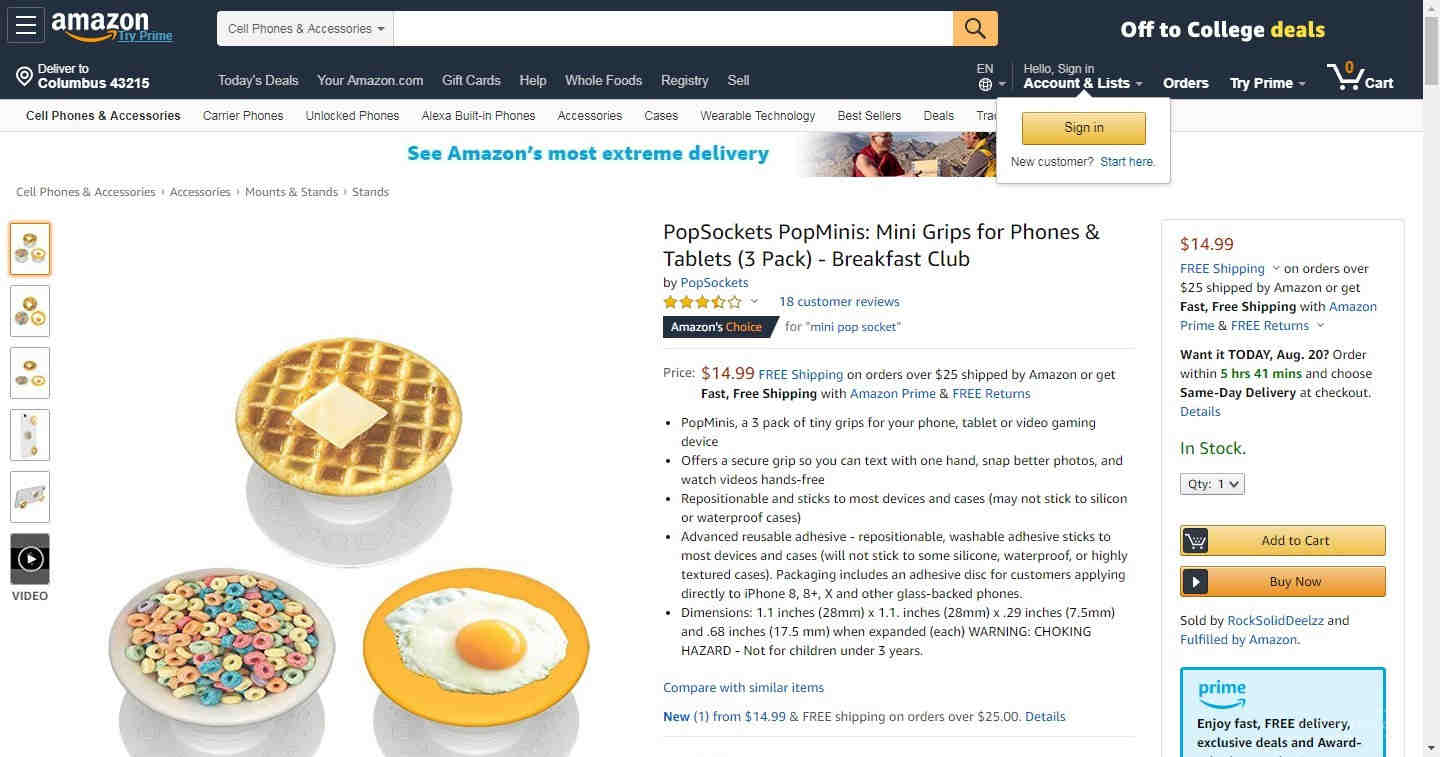
Task: Open the Cell Phones & Accessories search category dropdown
Action: 305,29
